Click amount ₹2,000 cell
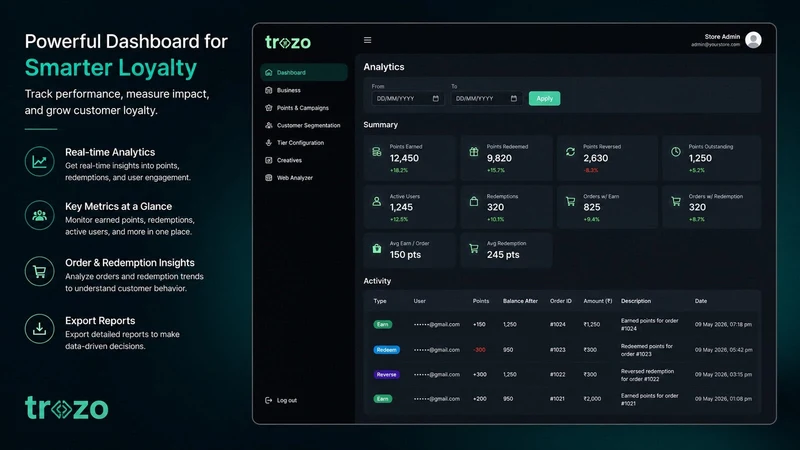Viewport: 800px width, 450px height. coord(592,399)
